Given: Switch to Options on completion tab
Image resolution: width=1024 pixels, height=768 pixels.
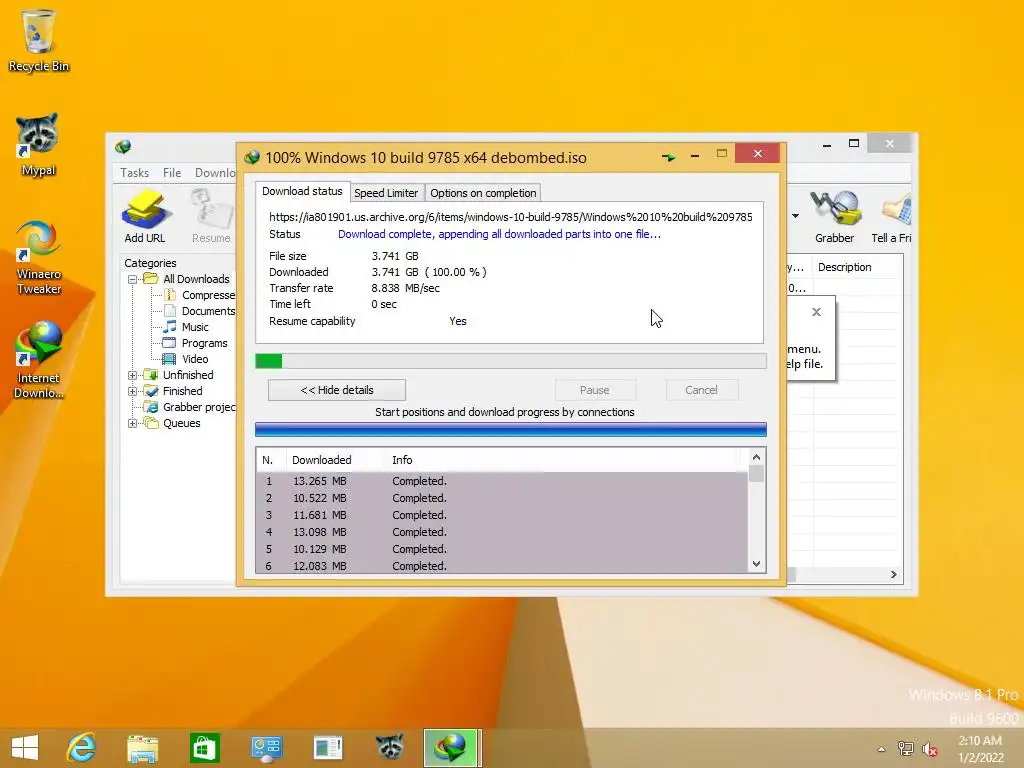Looking at the screenshot, I should (x=483, y=193).
